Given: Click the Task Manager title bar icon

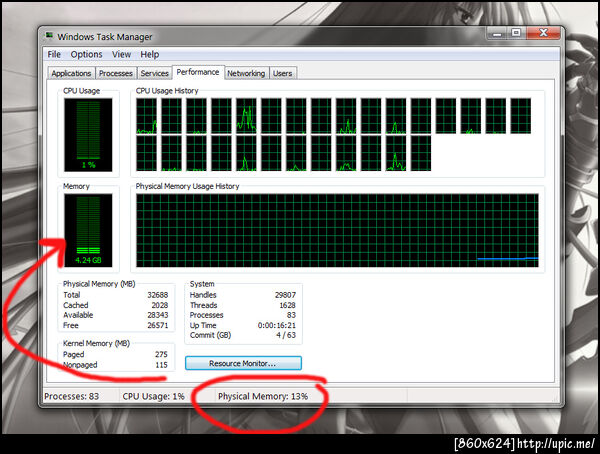Looking at the screenshot, I should (49, 36).
